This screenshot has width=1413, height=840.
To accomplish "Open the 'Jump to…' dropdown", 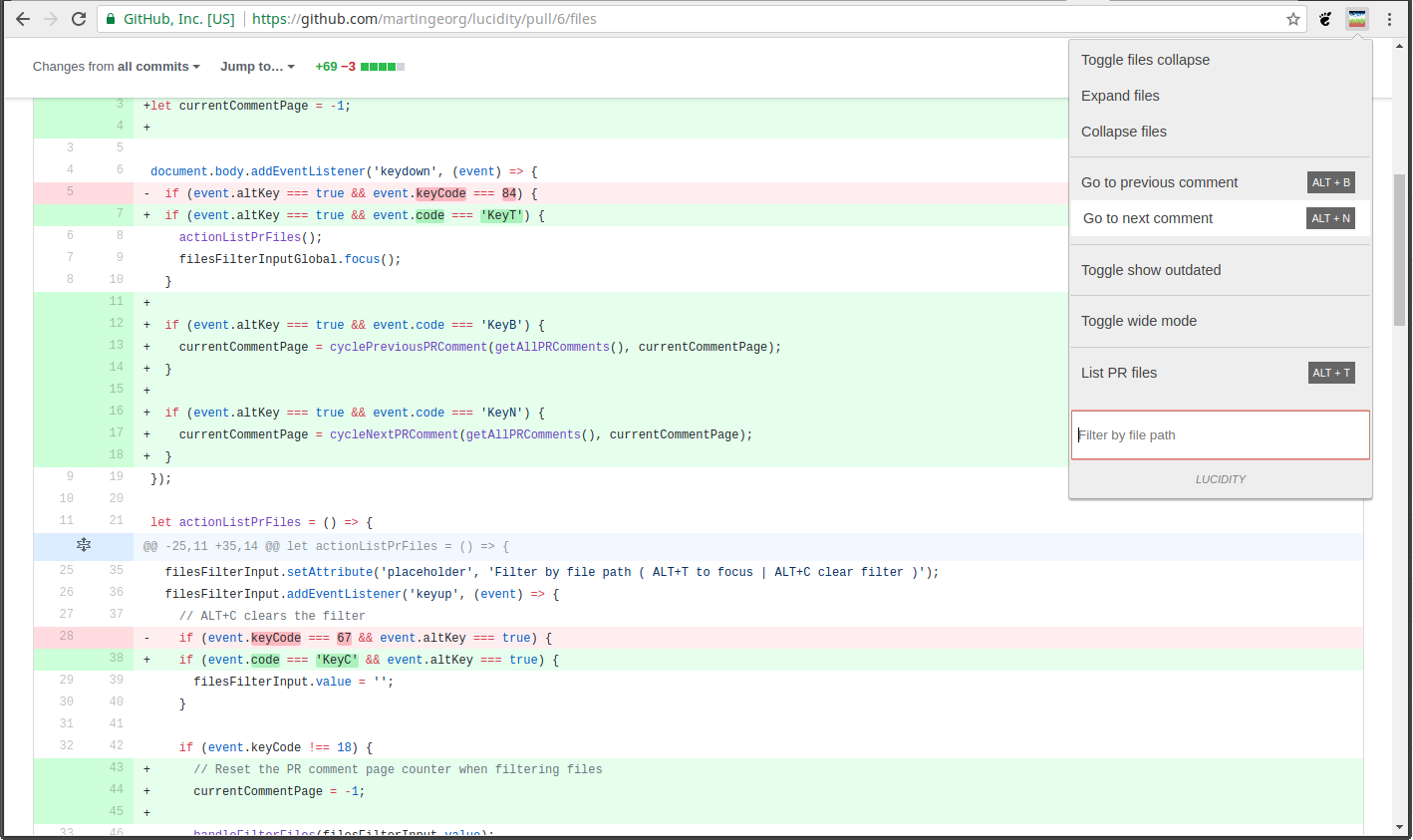I will pos(257,67).
